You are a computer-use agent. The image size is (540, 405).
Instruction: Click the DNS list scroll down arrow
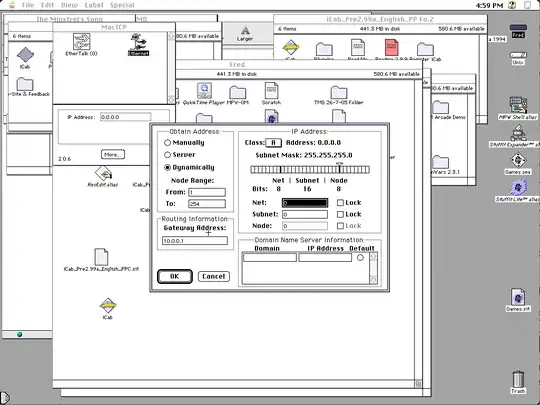[x=373, y=280]
